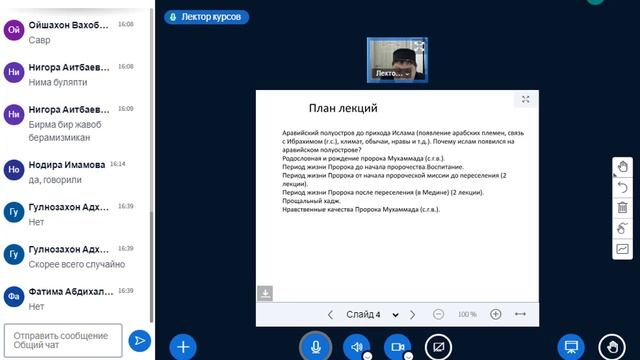Go to the next slide
Image resolution: width=640 pixels, height=360 pixels.
[413, 315]
